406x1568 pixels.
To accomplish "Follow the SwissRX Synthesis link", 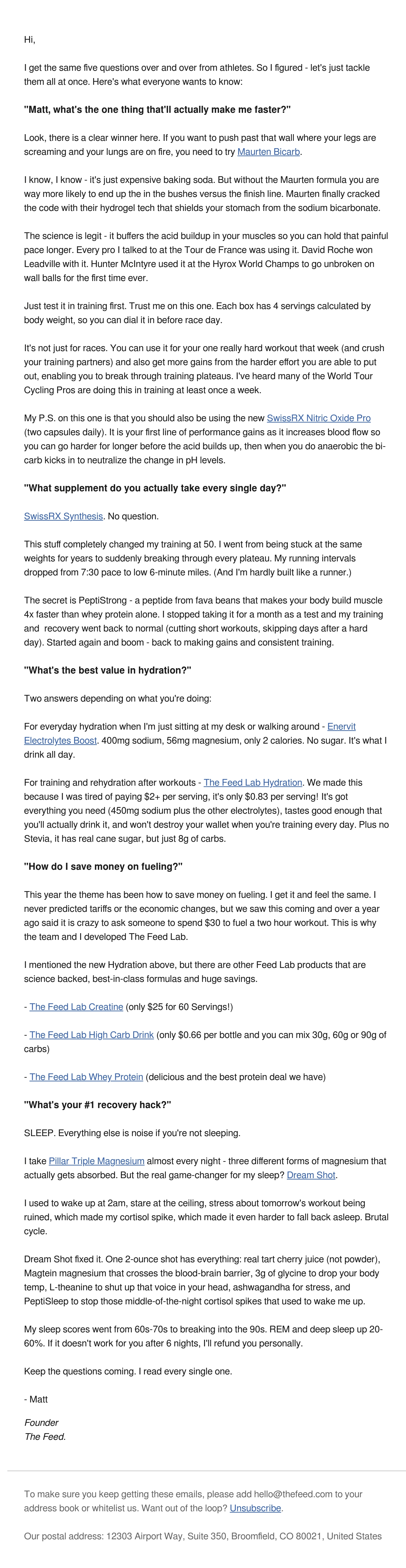I will tap(63, 516).
